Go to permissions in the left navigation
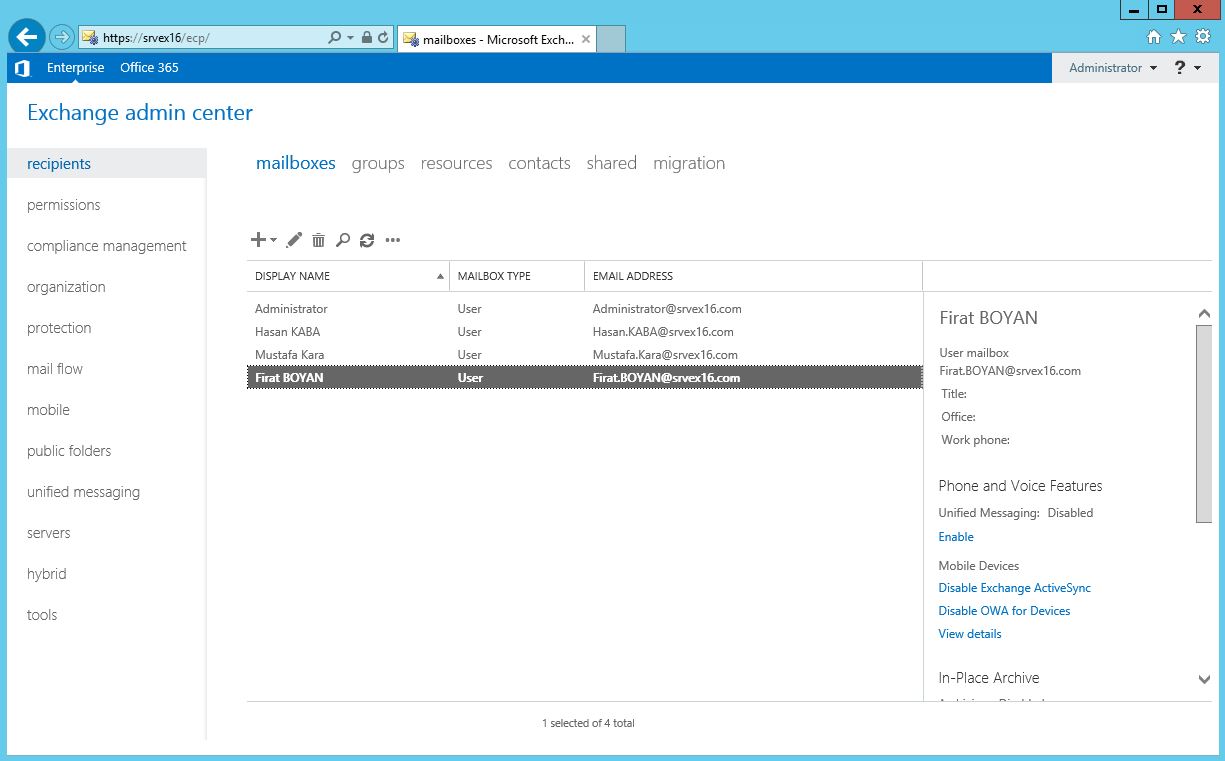This screenshot has height=761, width=1225. pyautogui.click(x=64, y=205)
